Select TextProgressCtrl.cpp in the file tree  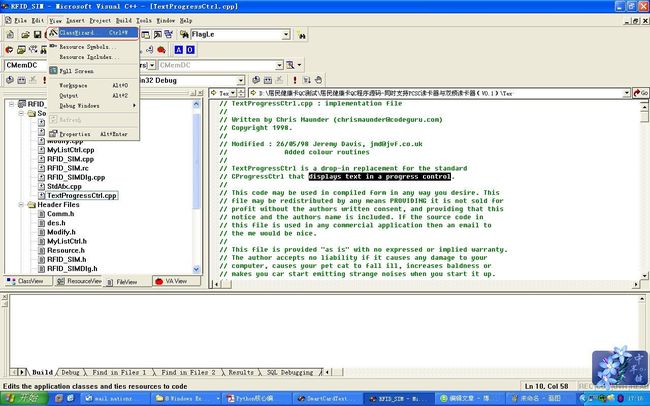point(82,195)
